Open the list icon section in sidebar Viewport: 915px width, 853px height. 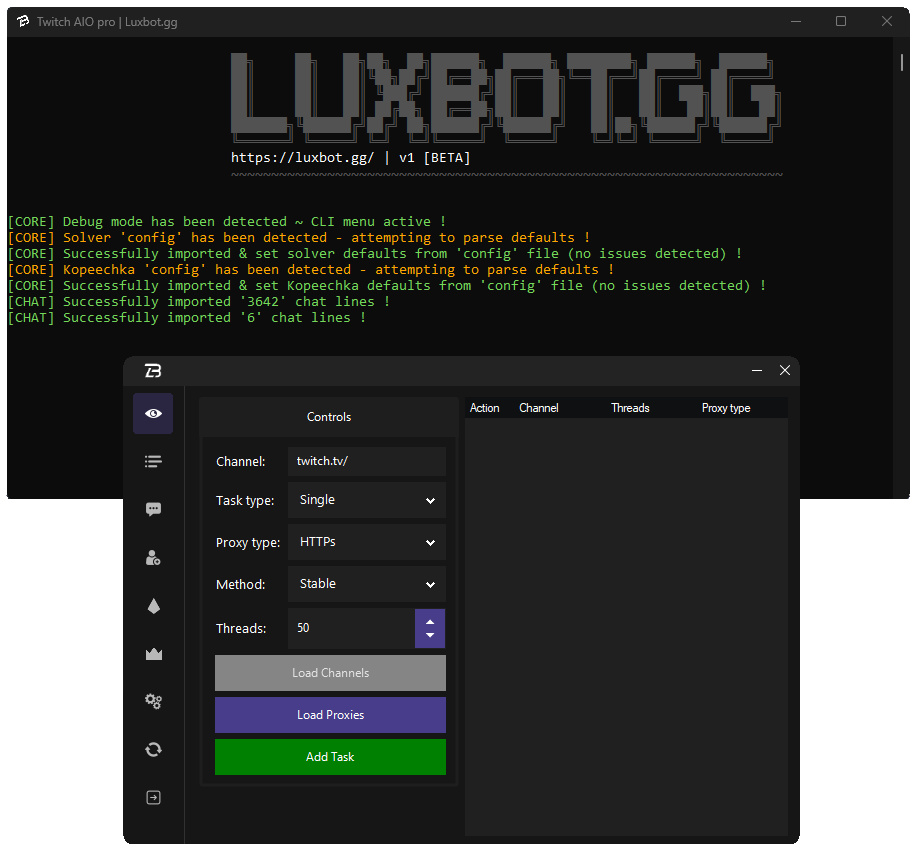click(x=153, y=462)
